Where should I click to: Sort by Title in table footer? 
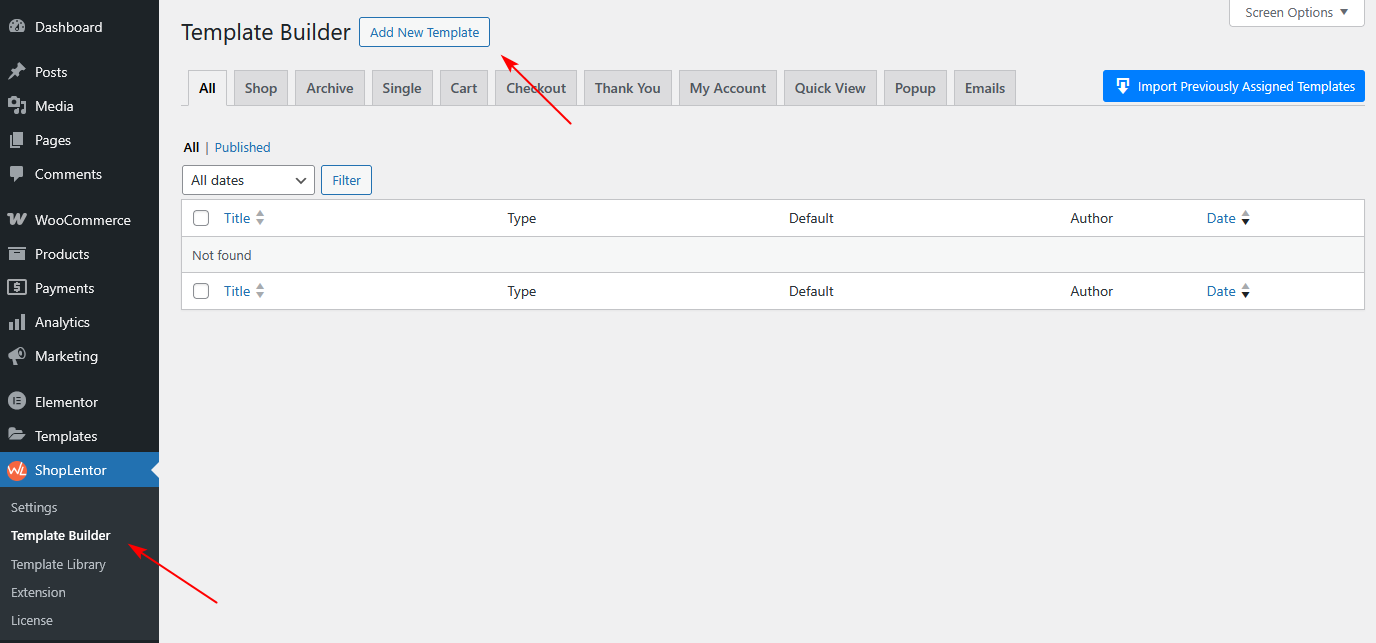pos(237,291)
